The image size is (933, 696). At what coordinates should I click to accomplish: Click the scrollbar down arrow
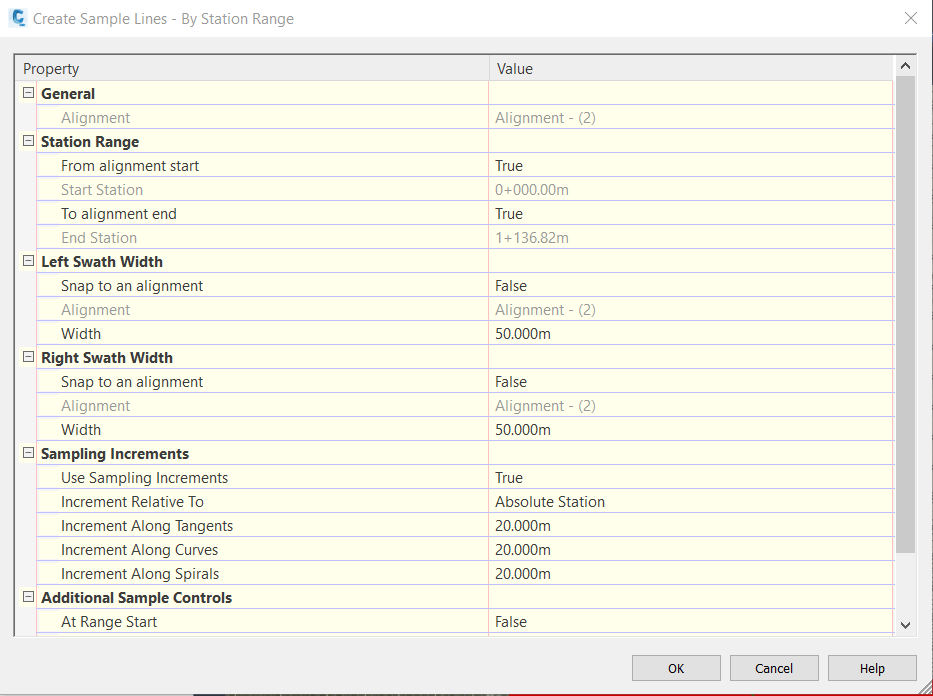click(905, 625)
